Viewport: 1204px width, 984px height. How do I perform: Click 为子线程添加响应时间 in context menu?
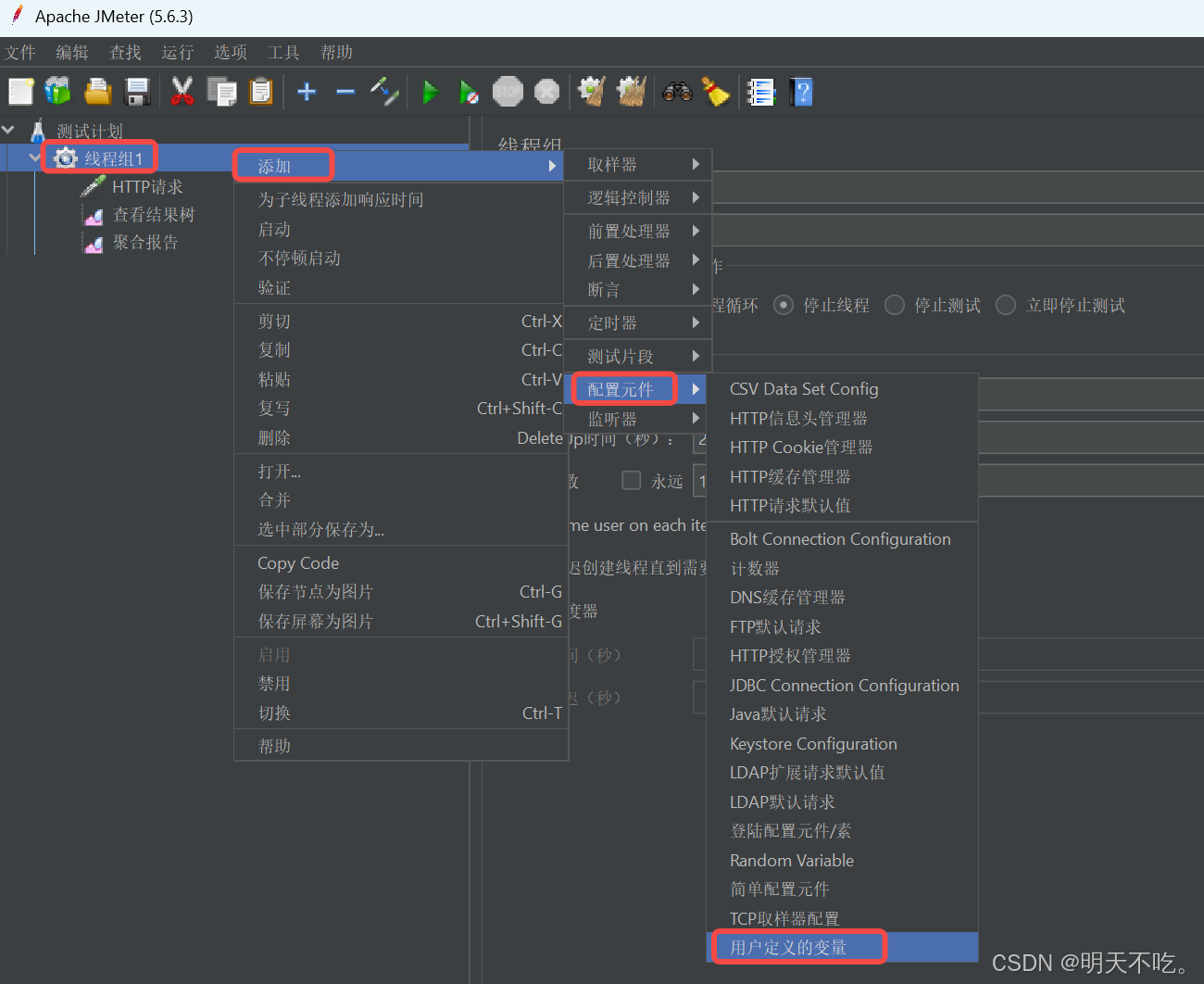pos(400,200)
